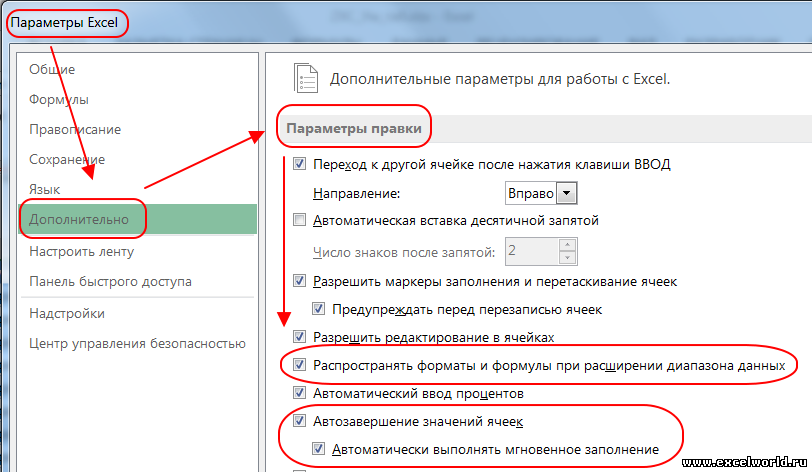Open the Формулы category

point(59,99)
